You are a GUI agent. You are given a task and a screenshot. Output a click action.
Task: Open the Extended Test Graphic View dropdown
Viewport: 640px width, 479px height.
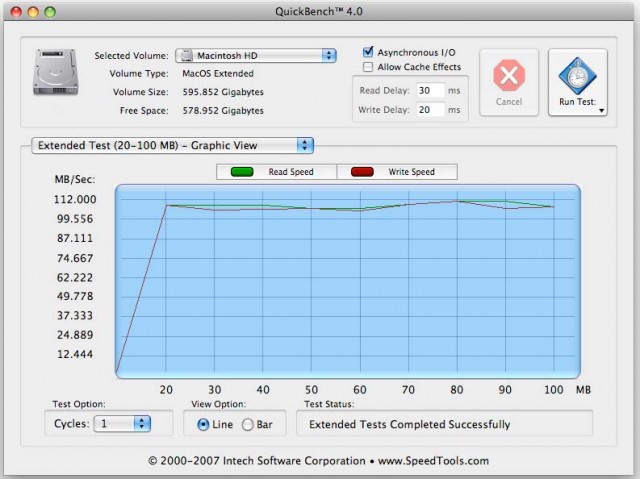pyautogui.click(x=172, y=145)
